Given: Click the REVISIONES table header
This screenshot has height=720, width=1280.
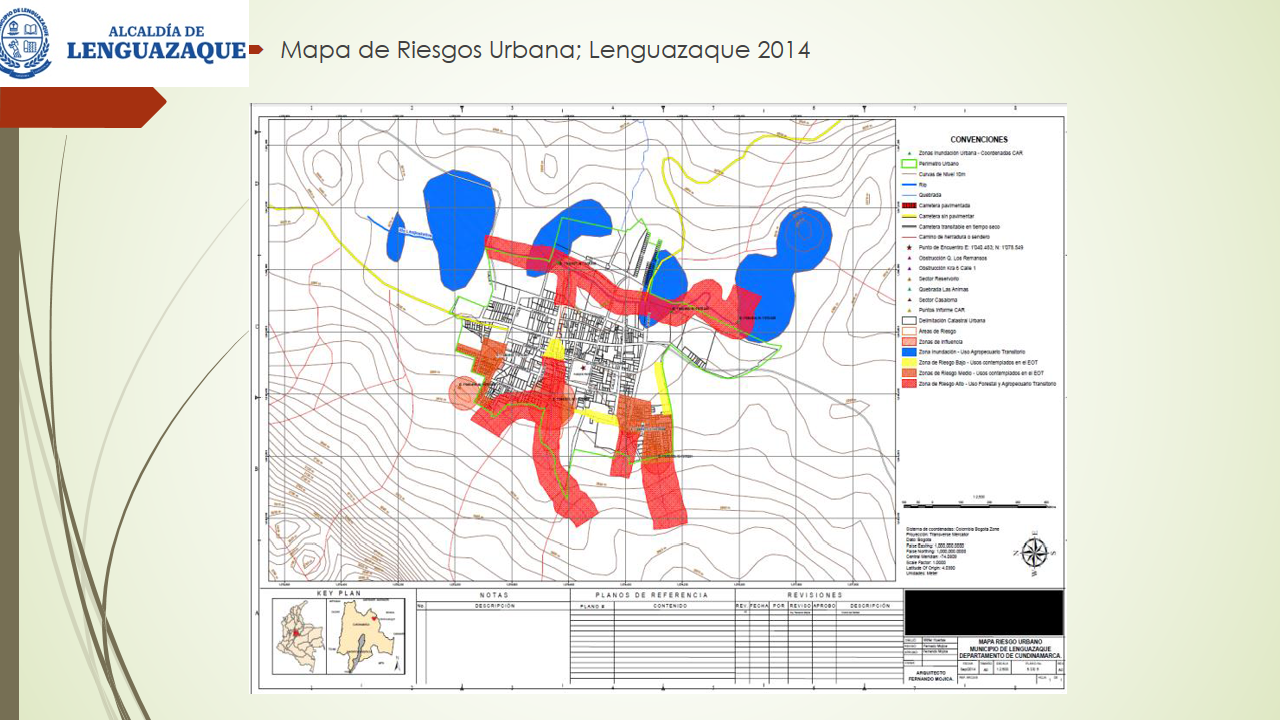Looking at the screenshot, I should pyautogui.click(x=817, y=595).
